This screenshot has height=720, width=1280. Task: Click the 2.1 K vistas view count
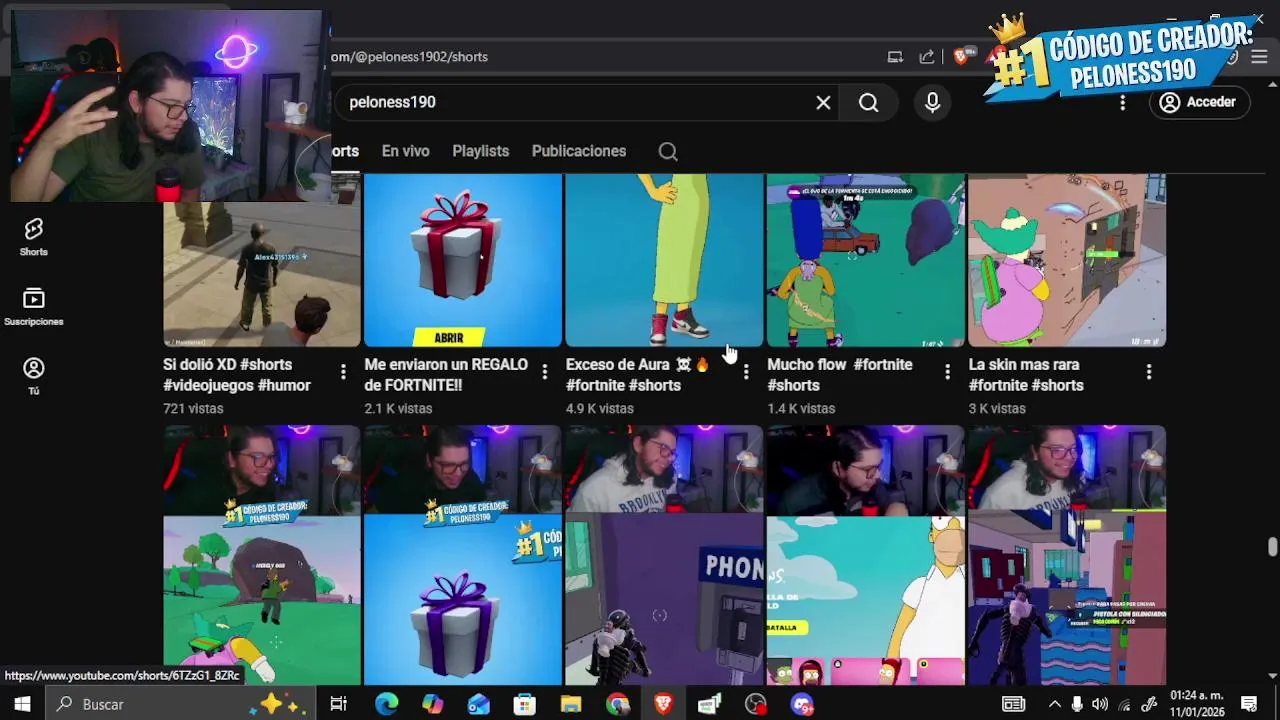398,409
